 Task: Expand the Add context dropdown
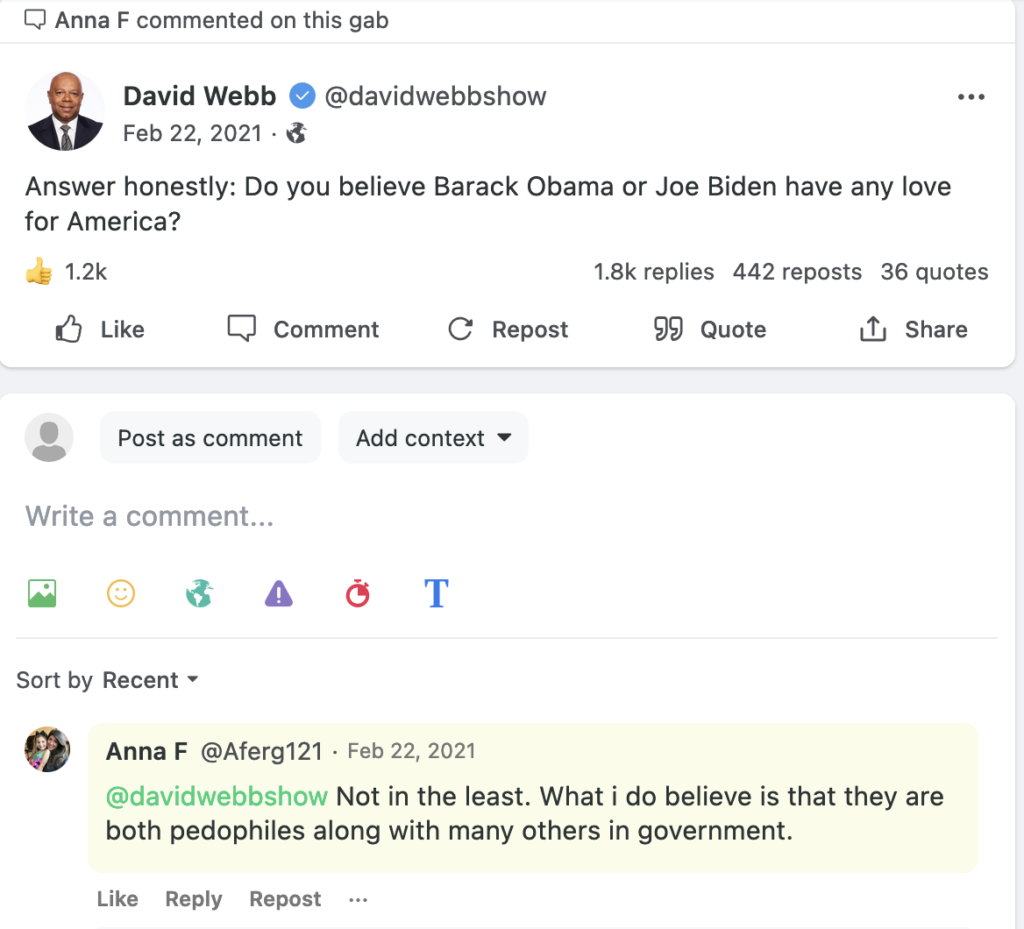433,438
